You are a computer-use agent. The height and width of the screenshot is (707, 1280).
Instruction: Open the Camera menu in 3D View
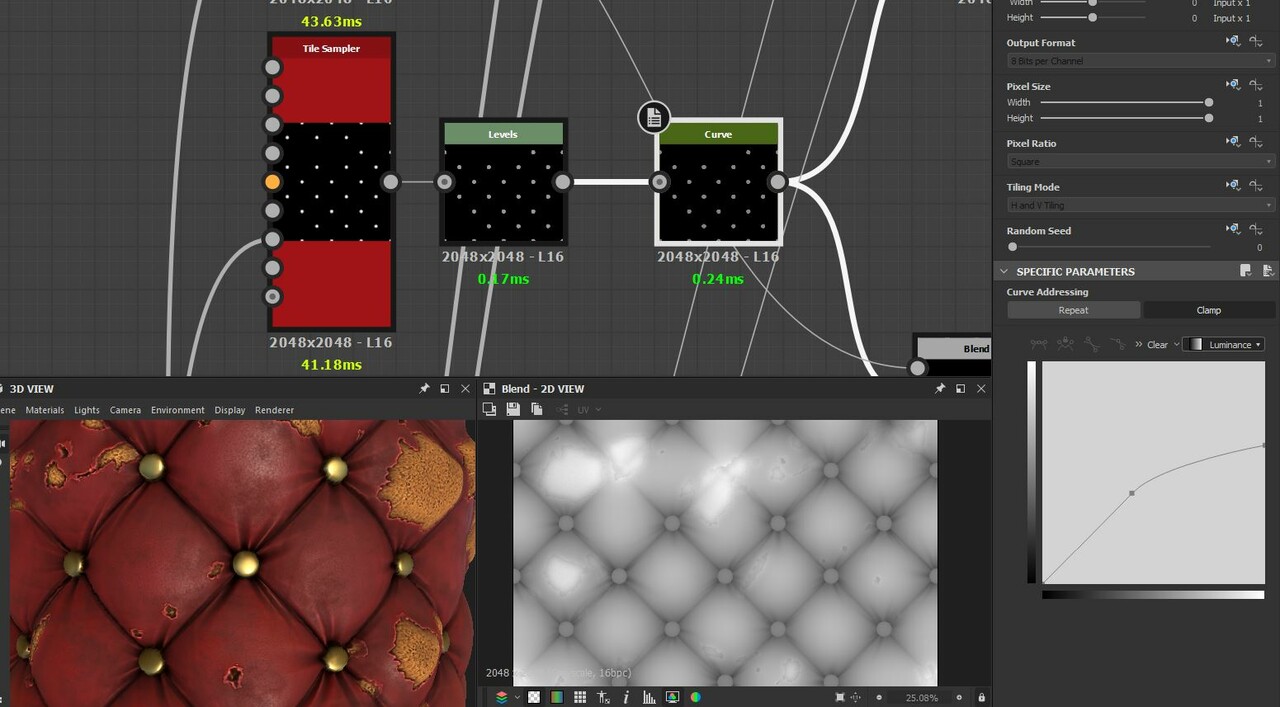[125, 410]
